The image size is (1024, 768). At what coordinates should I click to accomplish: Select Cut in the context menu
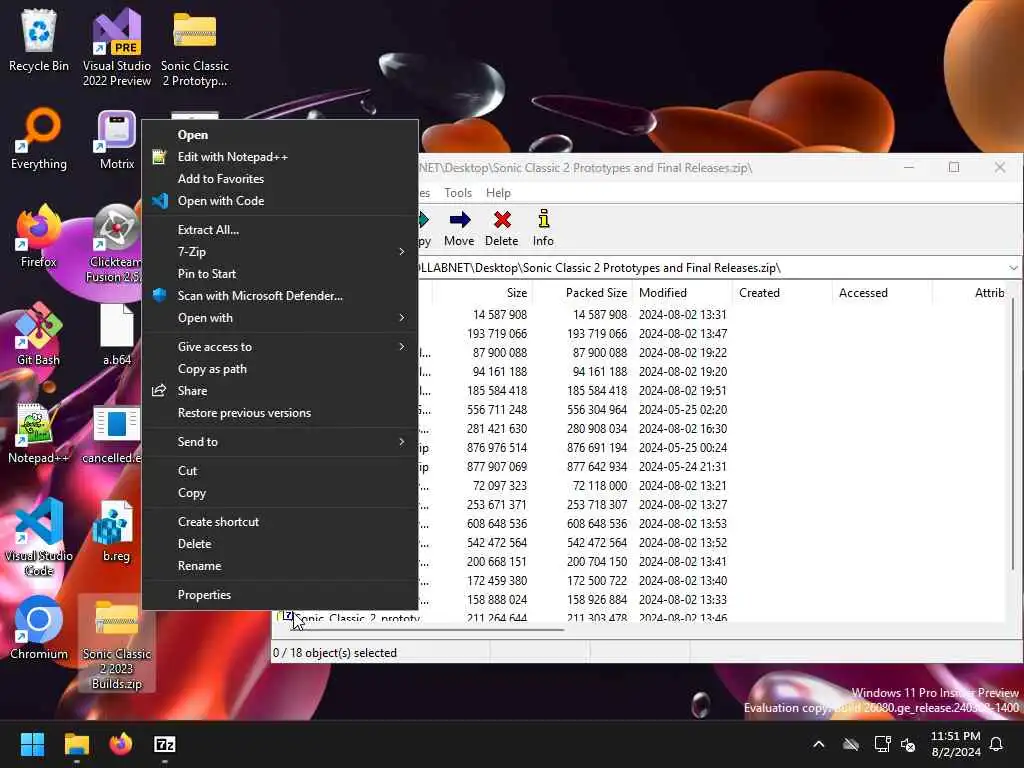coord(280,471)
